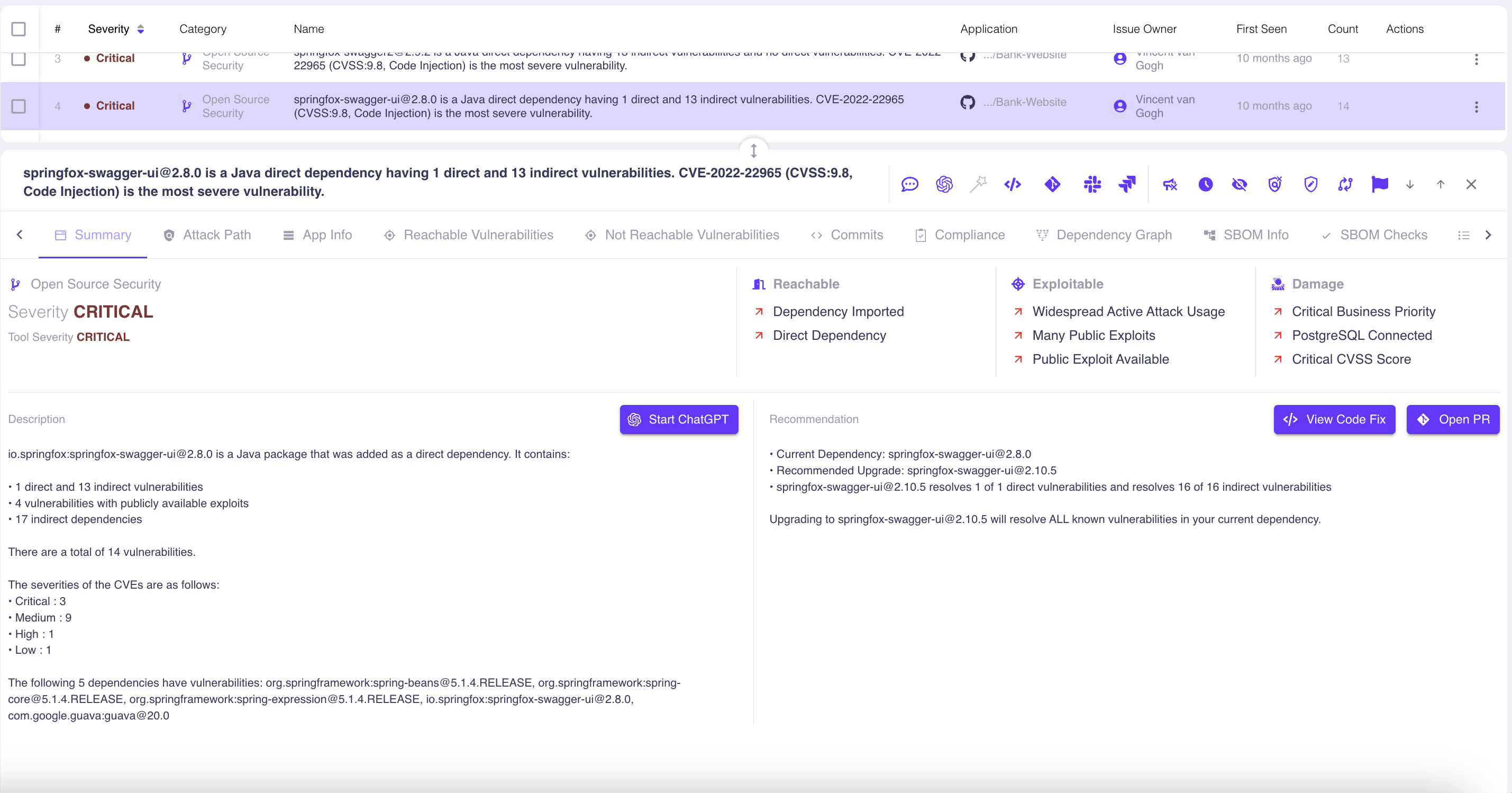
Task: Switch to the Summary tab
Action: pyautogui.click(x=93, y=235)
